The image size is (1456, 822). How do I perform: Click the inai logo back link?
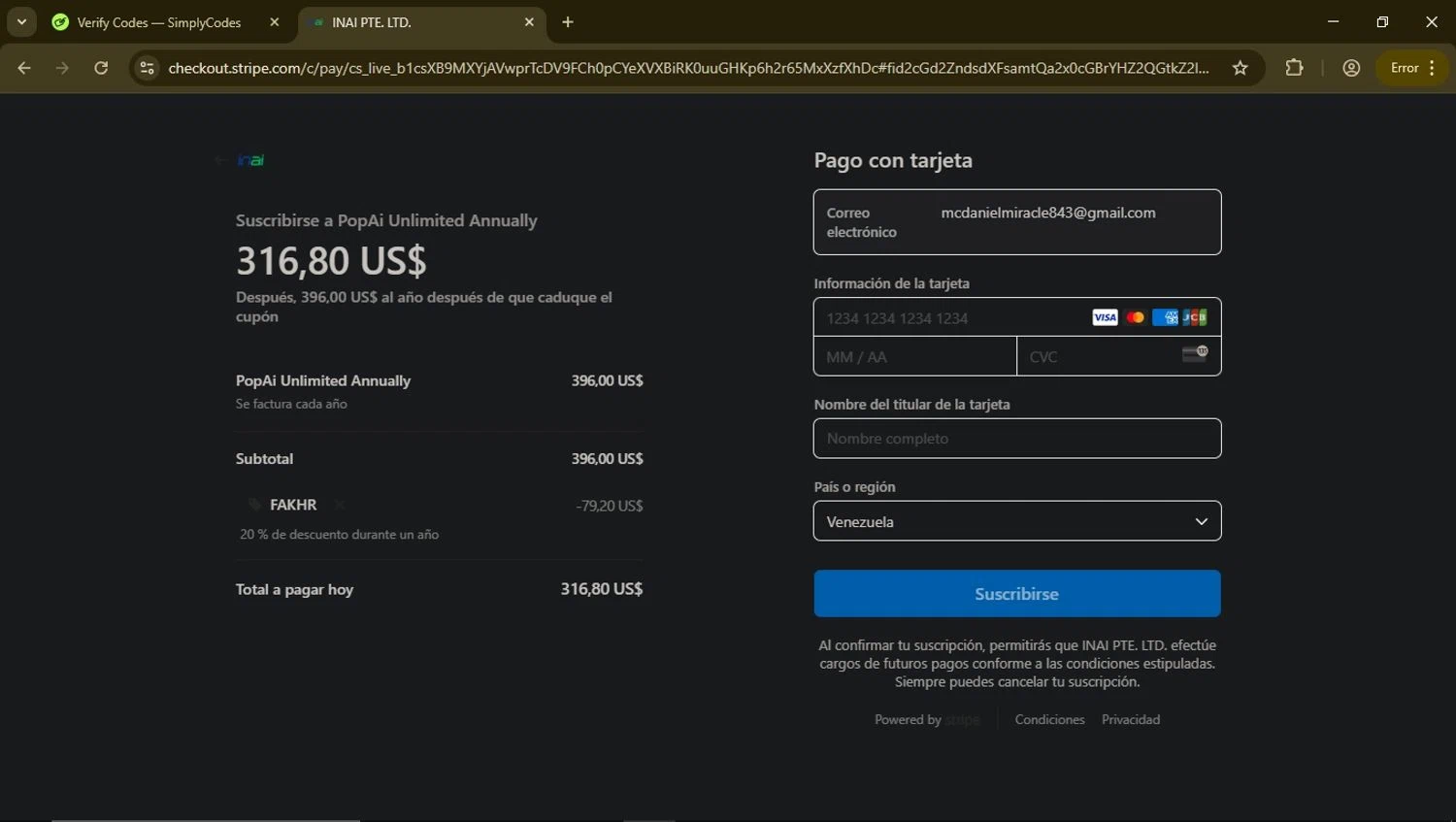point(241,160)
